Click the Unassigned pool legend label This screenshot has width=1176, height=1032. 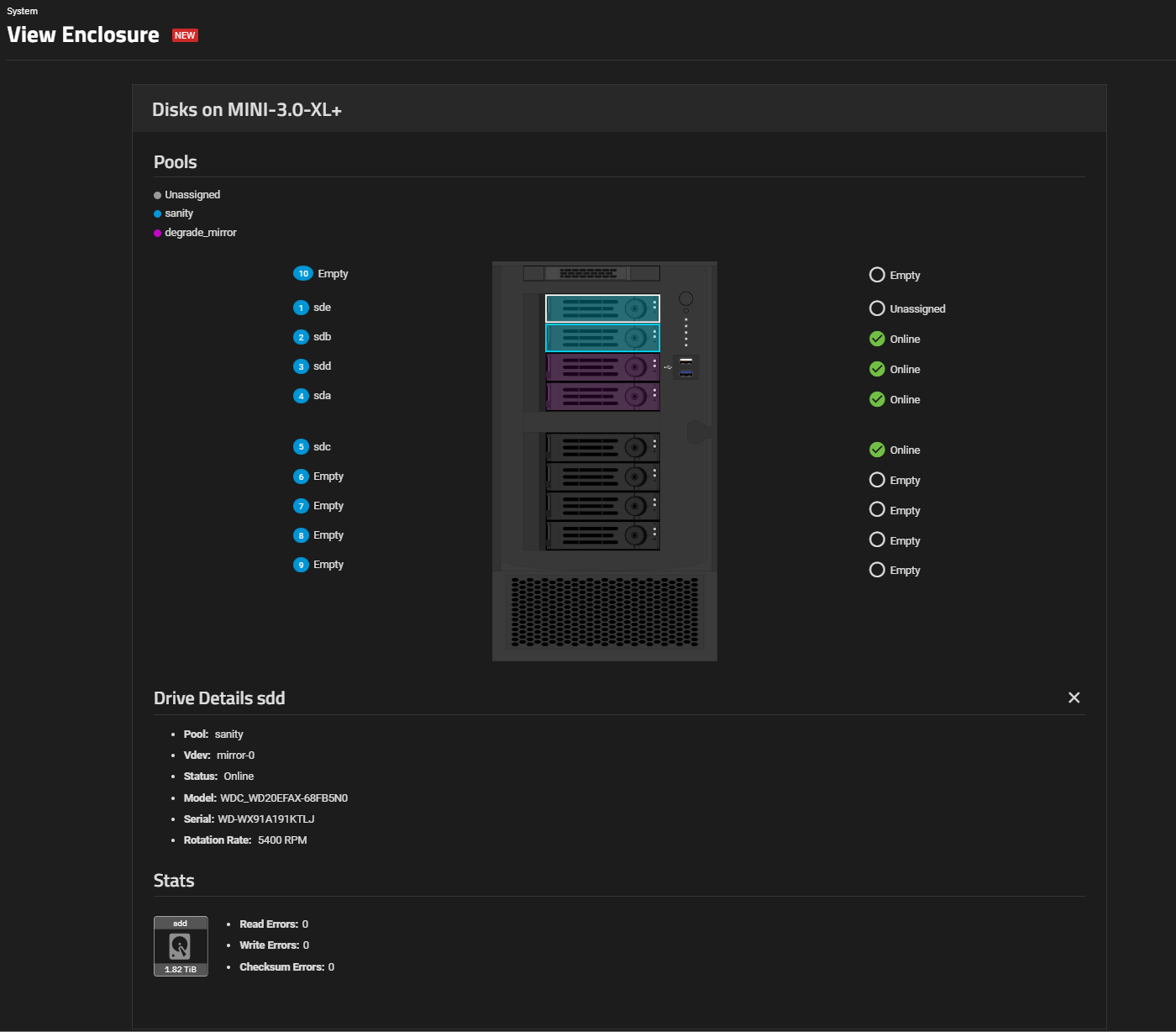(192, 195)
